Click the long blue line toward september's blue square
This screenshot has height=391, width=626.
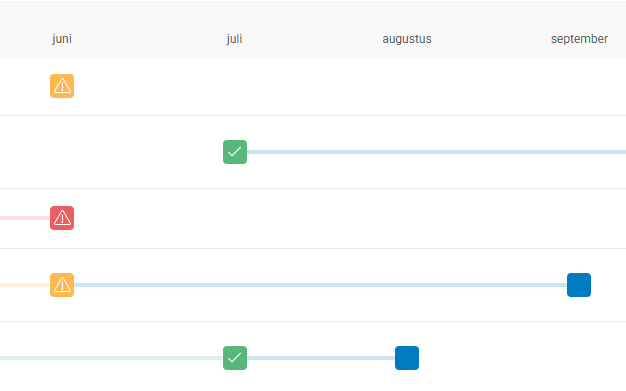tap(321, 285)
